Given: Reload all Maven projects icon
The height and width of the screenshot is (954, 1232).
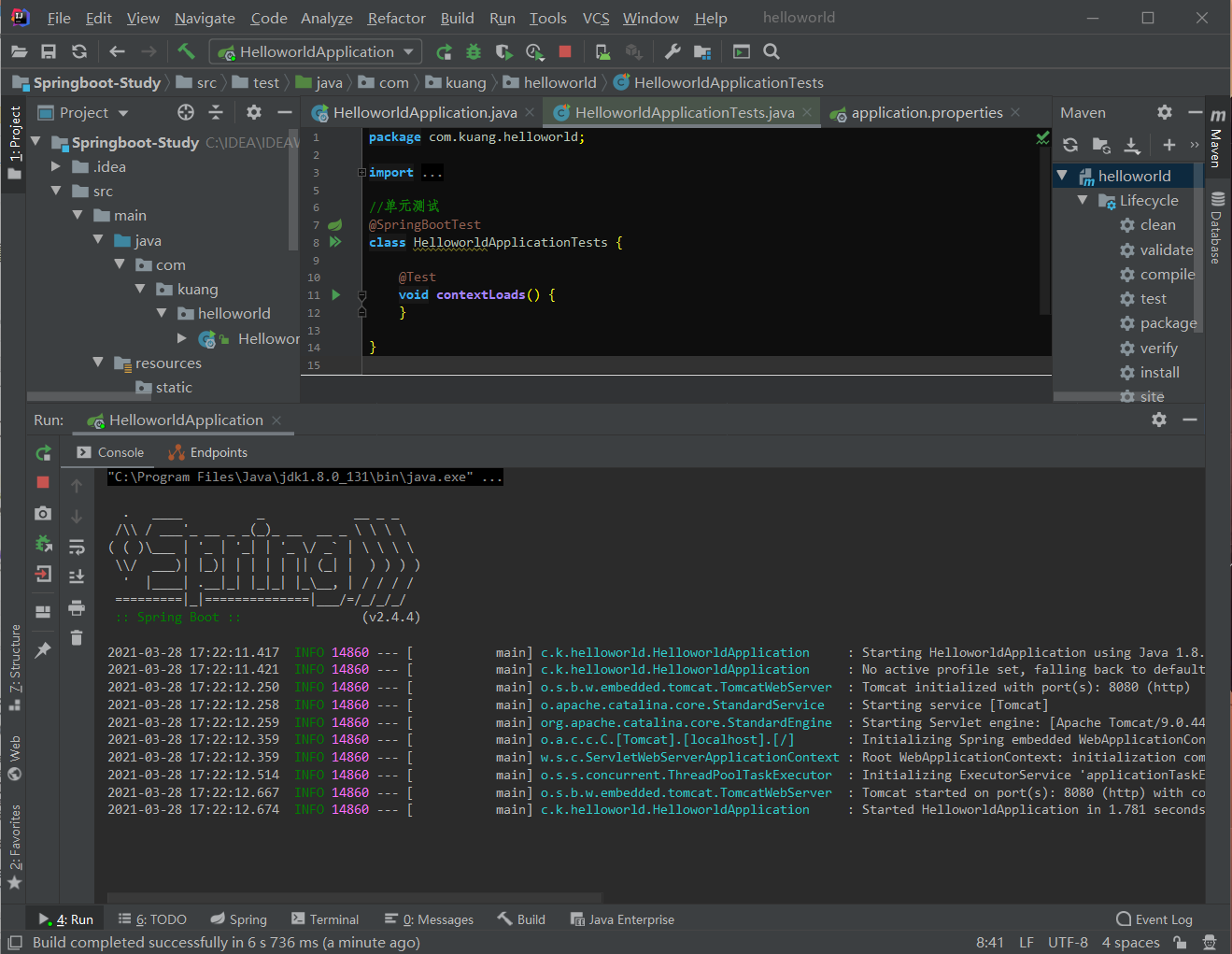Looking at the screenshot, I should click(1070, 145).
